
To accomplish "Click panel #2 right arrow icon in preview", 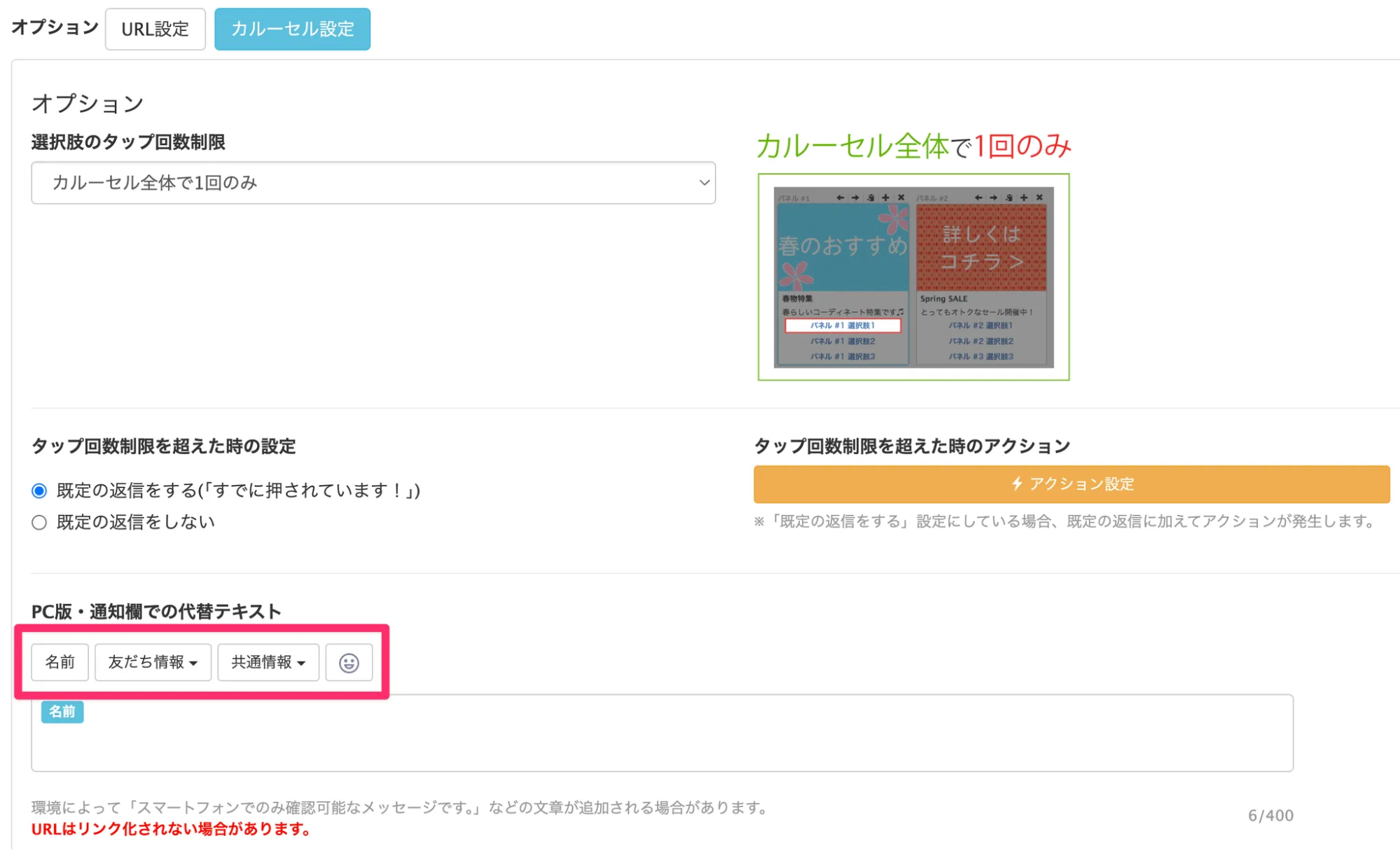I will point(993,198).
